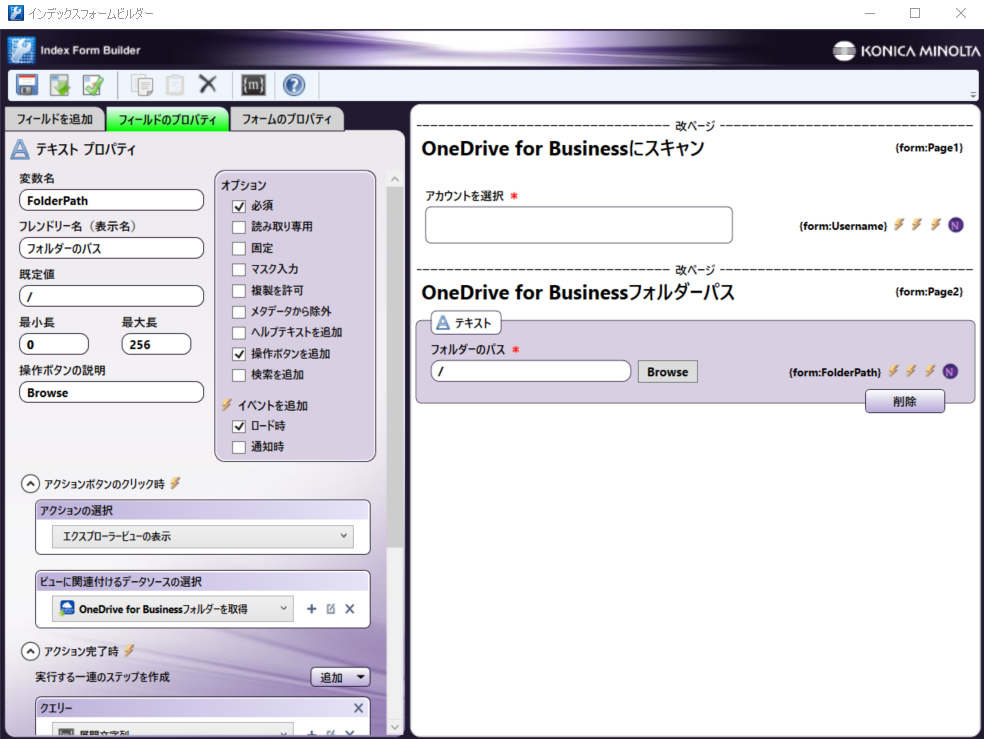
Task: Select the フィールドのプロパティ tab
Action: pyautogui.click(x=167, y=119)
